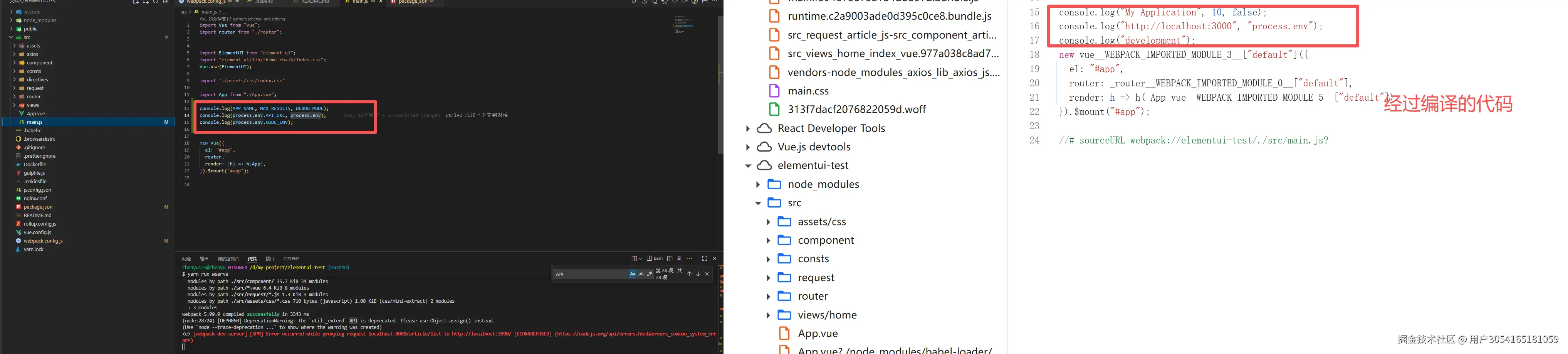Toggle match case in terminal search

[x=633, y=274]
